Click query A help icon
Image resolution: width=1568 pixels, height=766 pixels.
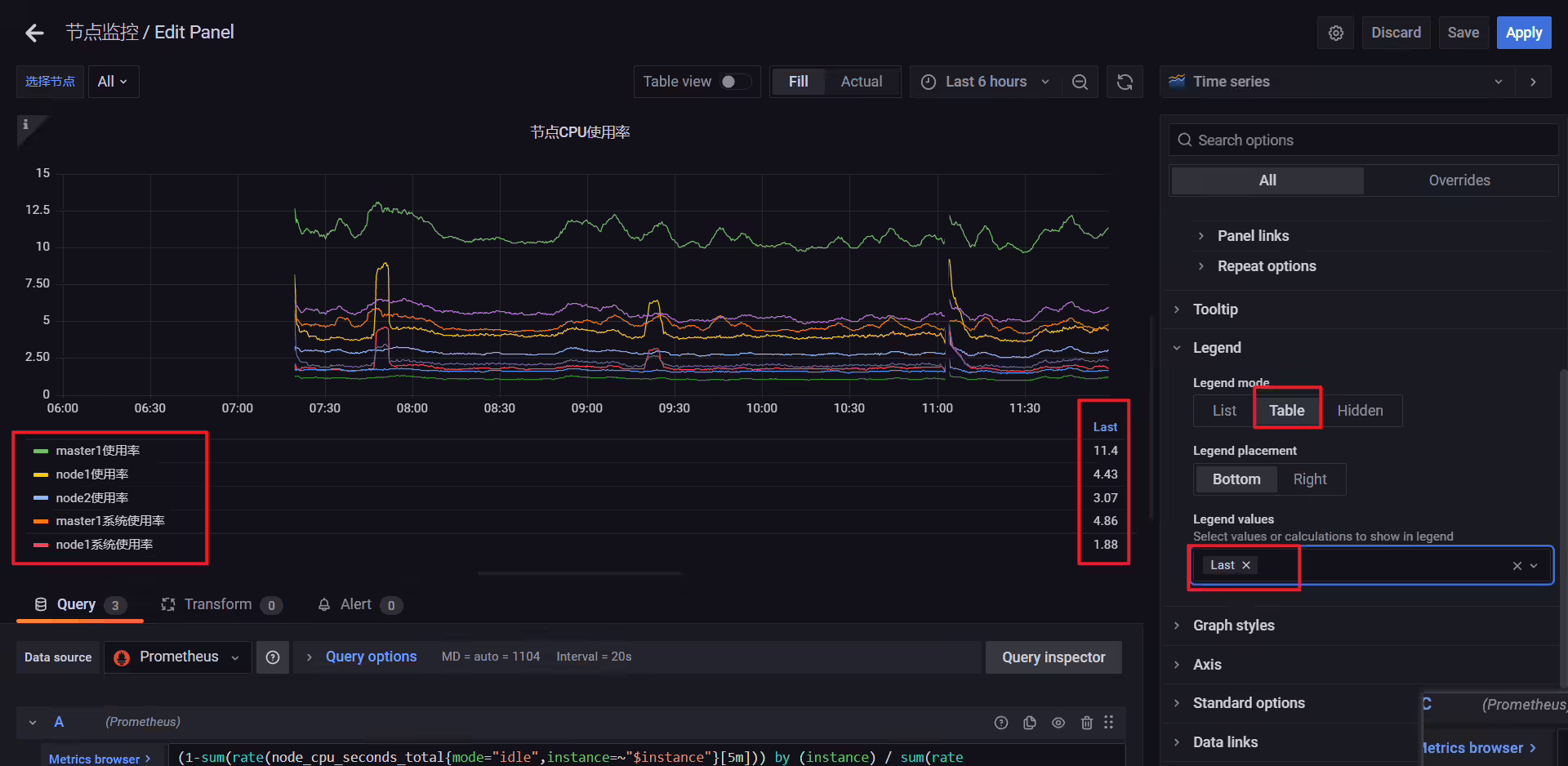(1001, 723)
